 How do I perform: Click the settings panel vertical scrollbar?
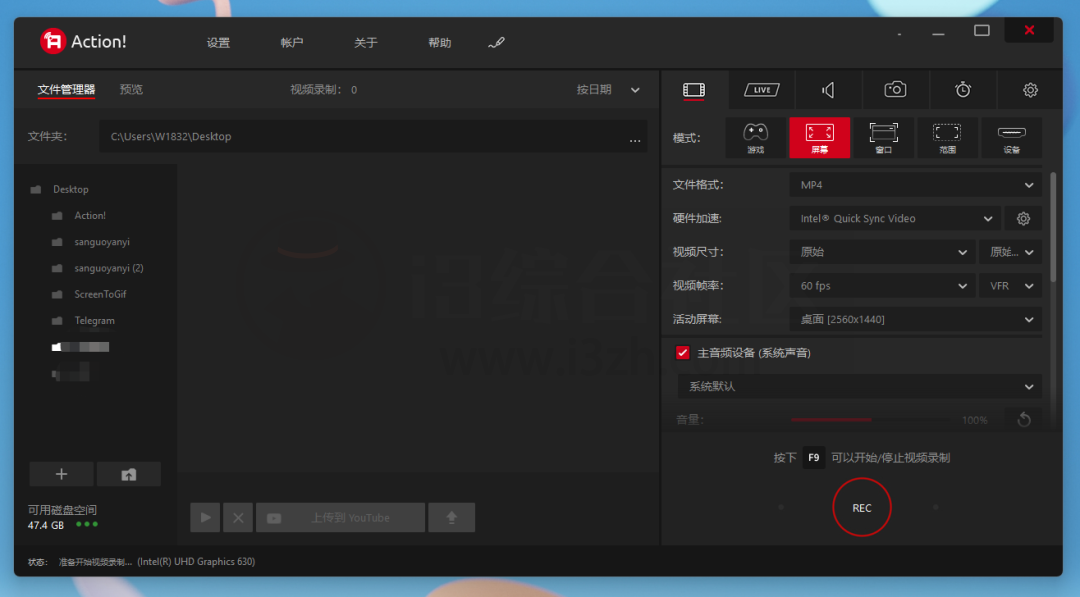1052,227
